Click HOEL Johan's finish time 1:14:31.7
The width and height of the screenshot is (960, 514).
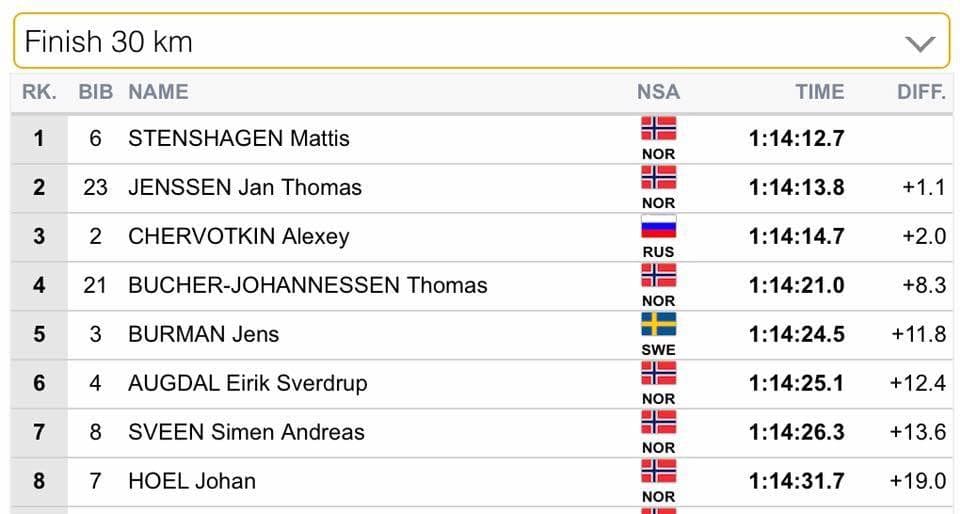tap(796, 481)
